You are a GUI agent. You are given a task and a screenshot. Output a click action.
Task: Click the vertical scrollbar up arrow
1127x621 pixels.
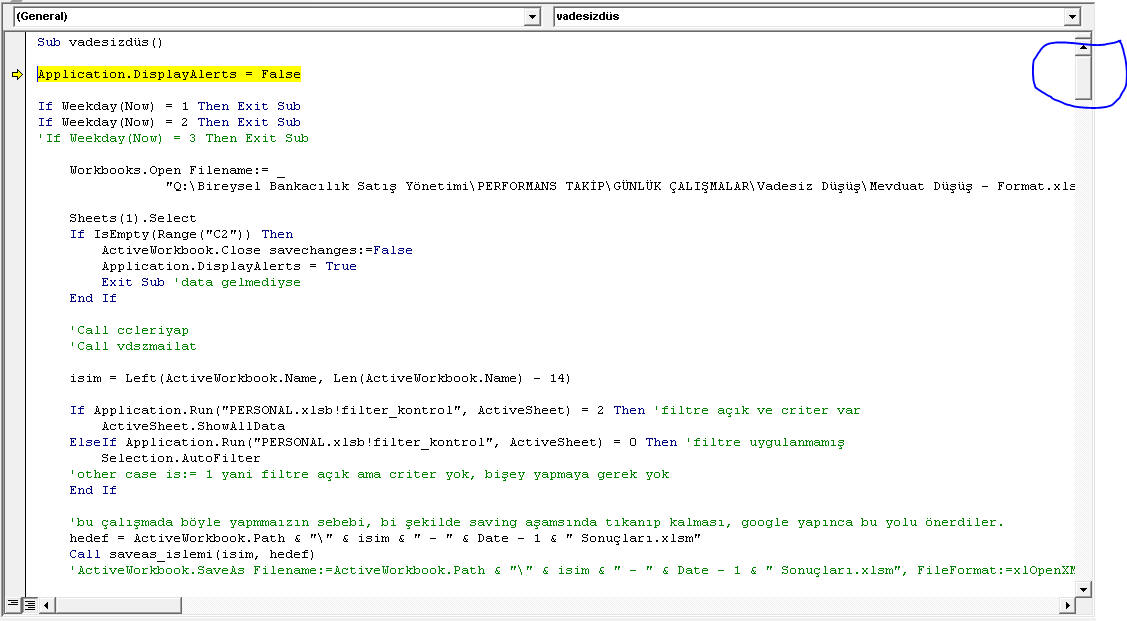coord(1083,46)
